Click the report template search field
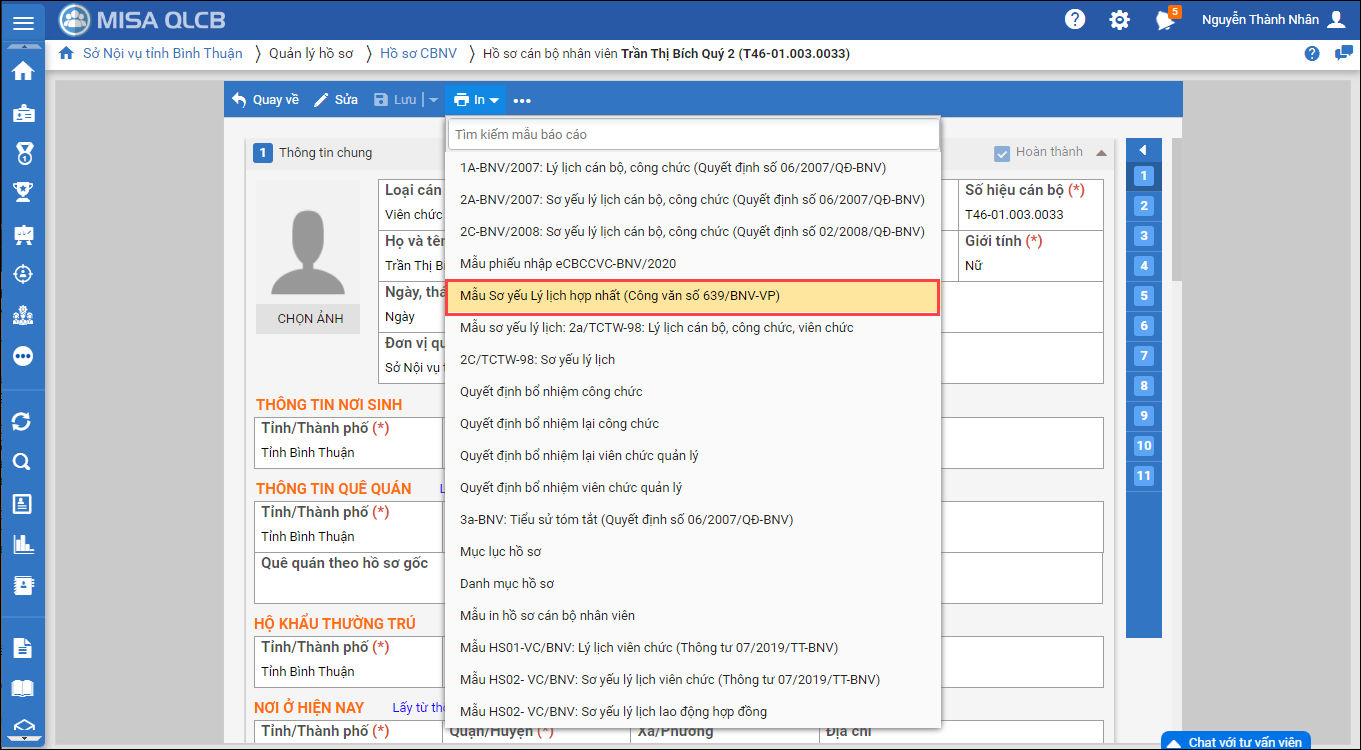1361x750 pixels. (x=693, y=134)
